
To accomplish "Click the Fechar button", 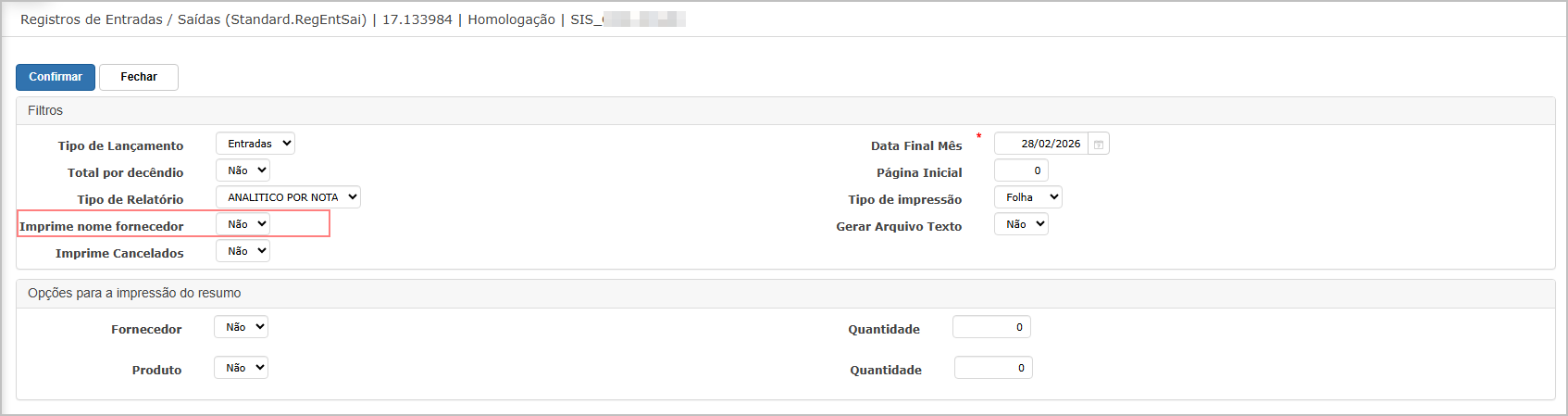I will (x=139, y=77).
